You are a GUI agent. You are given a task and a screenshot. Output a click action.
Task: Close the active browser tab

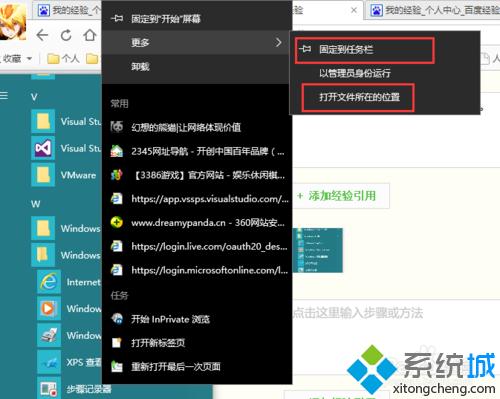coord(354,10)
